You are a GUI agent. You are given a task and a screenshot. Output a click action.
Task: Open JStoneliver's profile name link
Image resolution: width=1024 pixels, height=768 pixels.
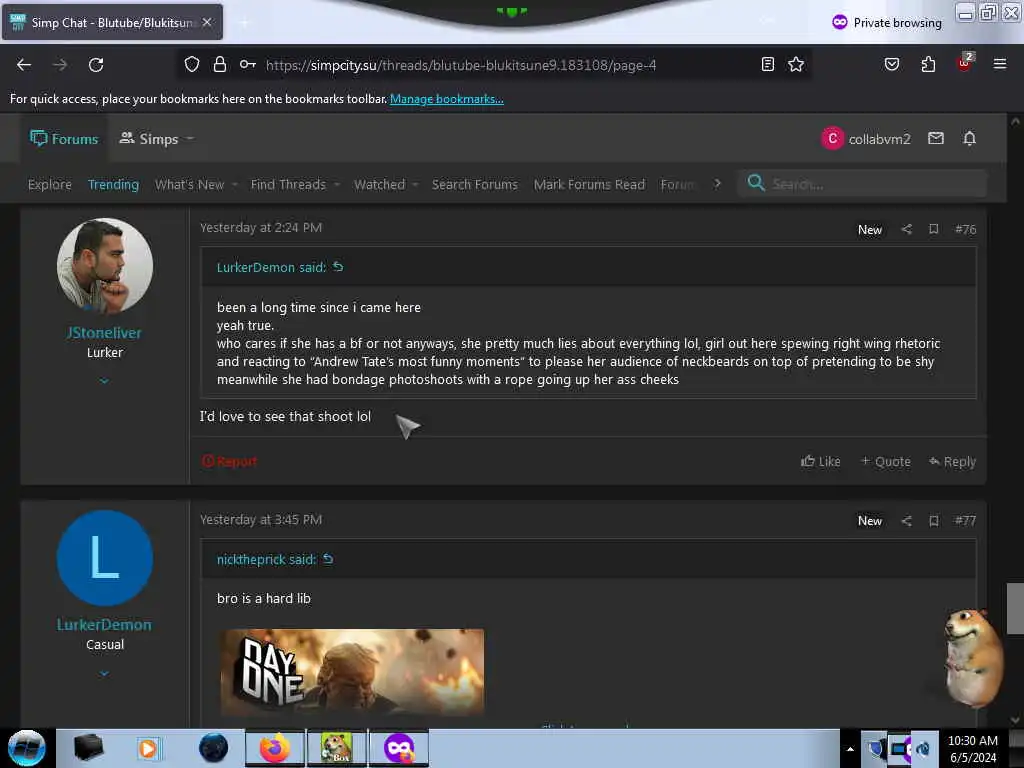tap(104, 333)
